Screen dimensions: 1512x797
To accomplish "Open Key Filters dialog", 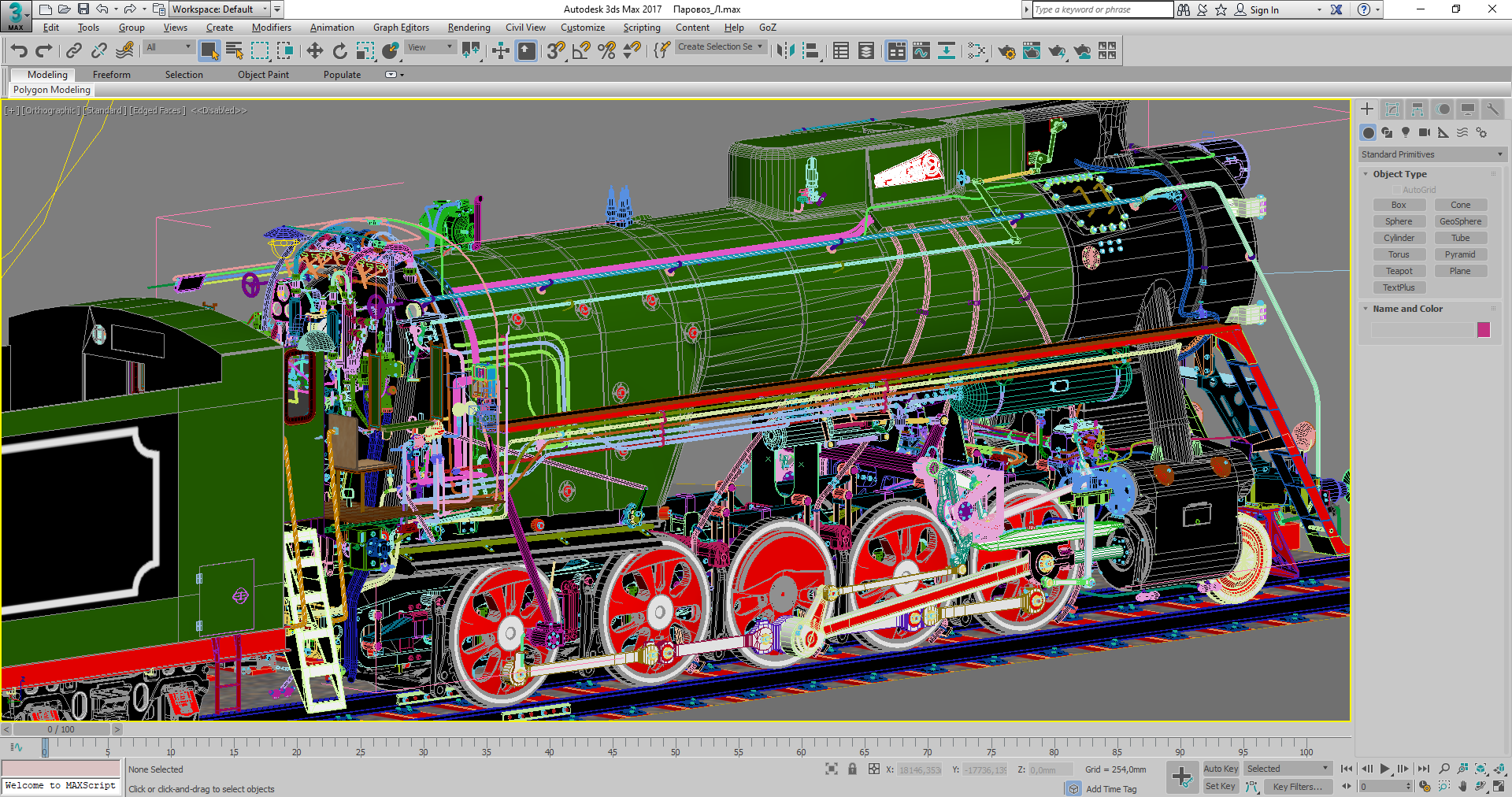I will (1298, 786).
